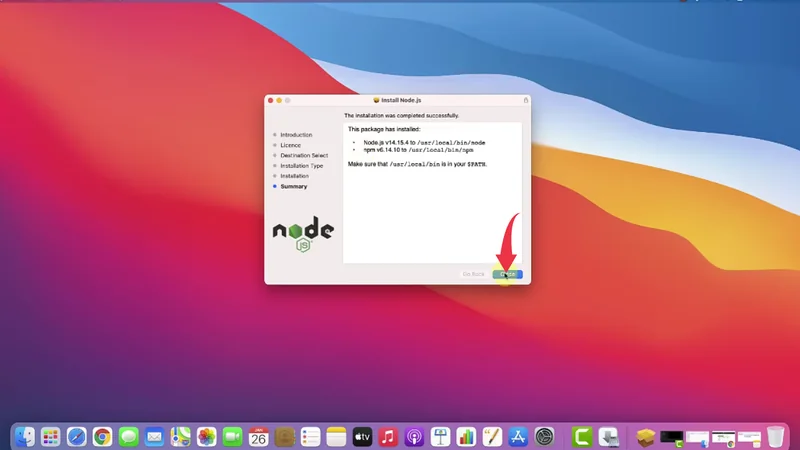Launch Safari from the Dock
Screen dimensions: 800x450
pyautogui.click(x=77, y=436)
